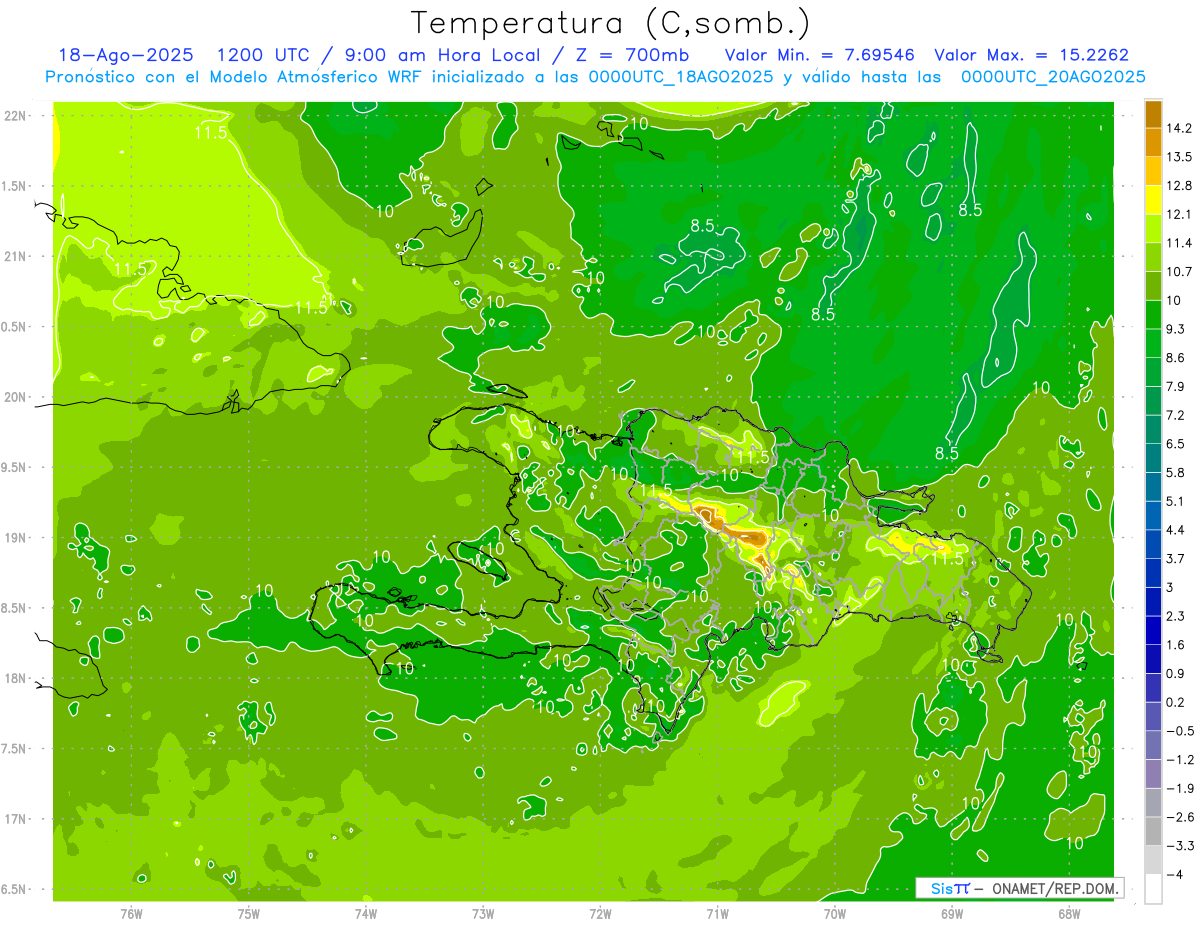Click the "-1.2" color scale value
Viewport: 1200px width, 927px height.
tap(1180, 759)
